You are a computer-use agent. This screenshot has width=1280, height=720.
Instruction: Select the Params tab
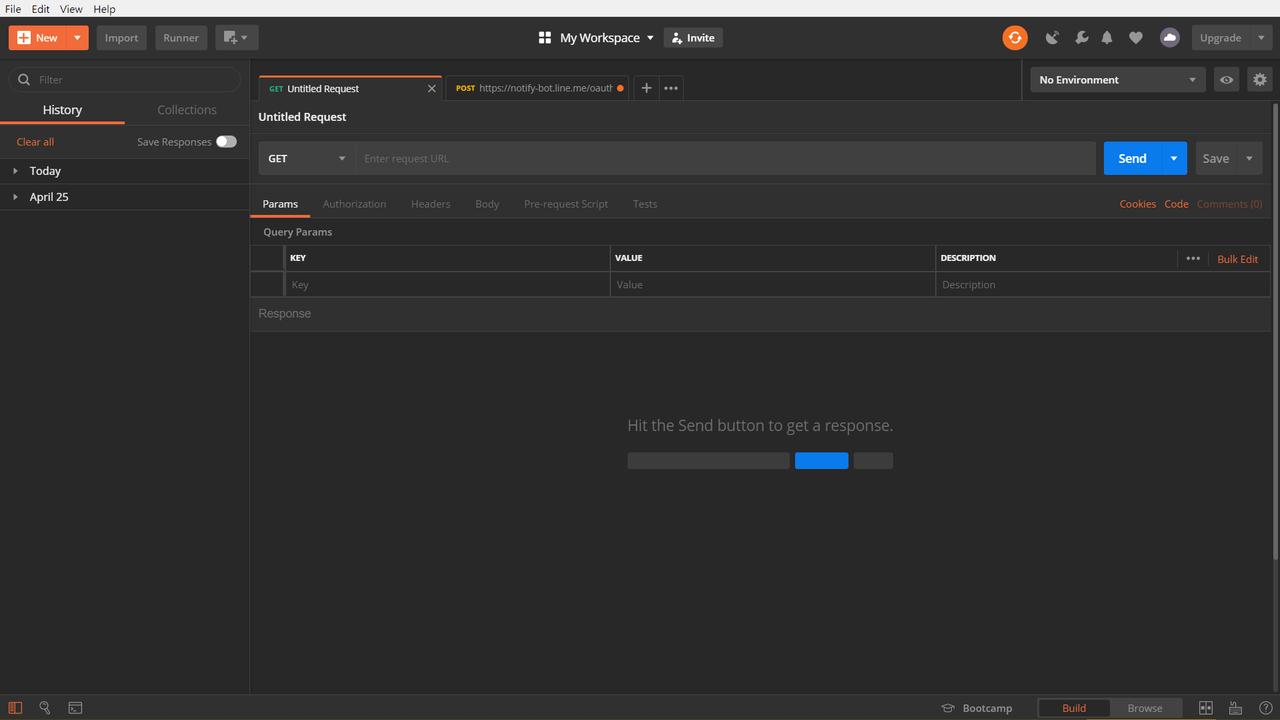click(x=280, y=204)
